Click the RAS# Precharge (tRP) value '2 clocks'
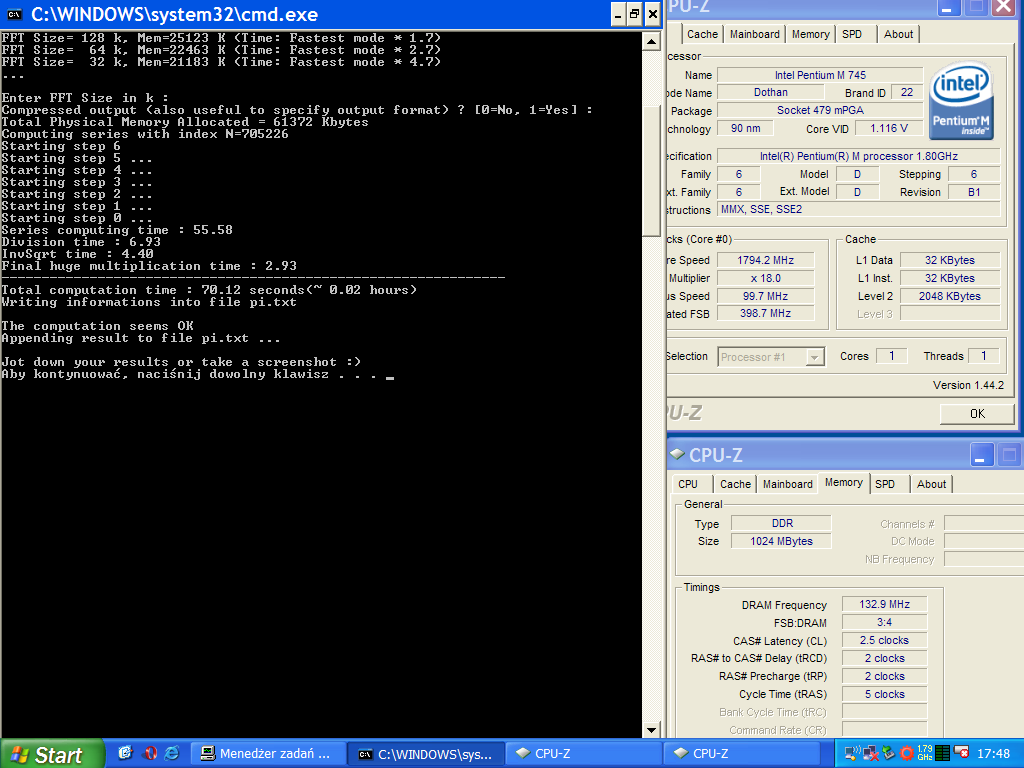 (x=884, y=676)
